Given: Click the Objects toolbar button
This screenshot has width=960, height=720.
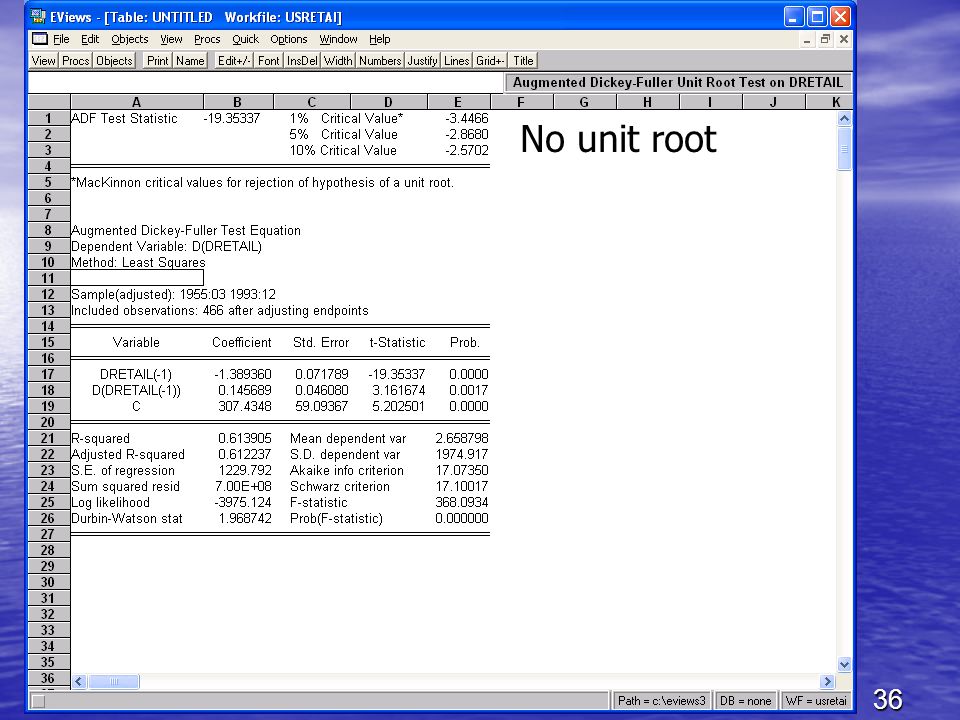Looking at the screenshot, I should coord(114,61).
